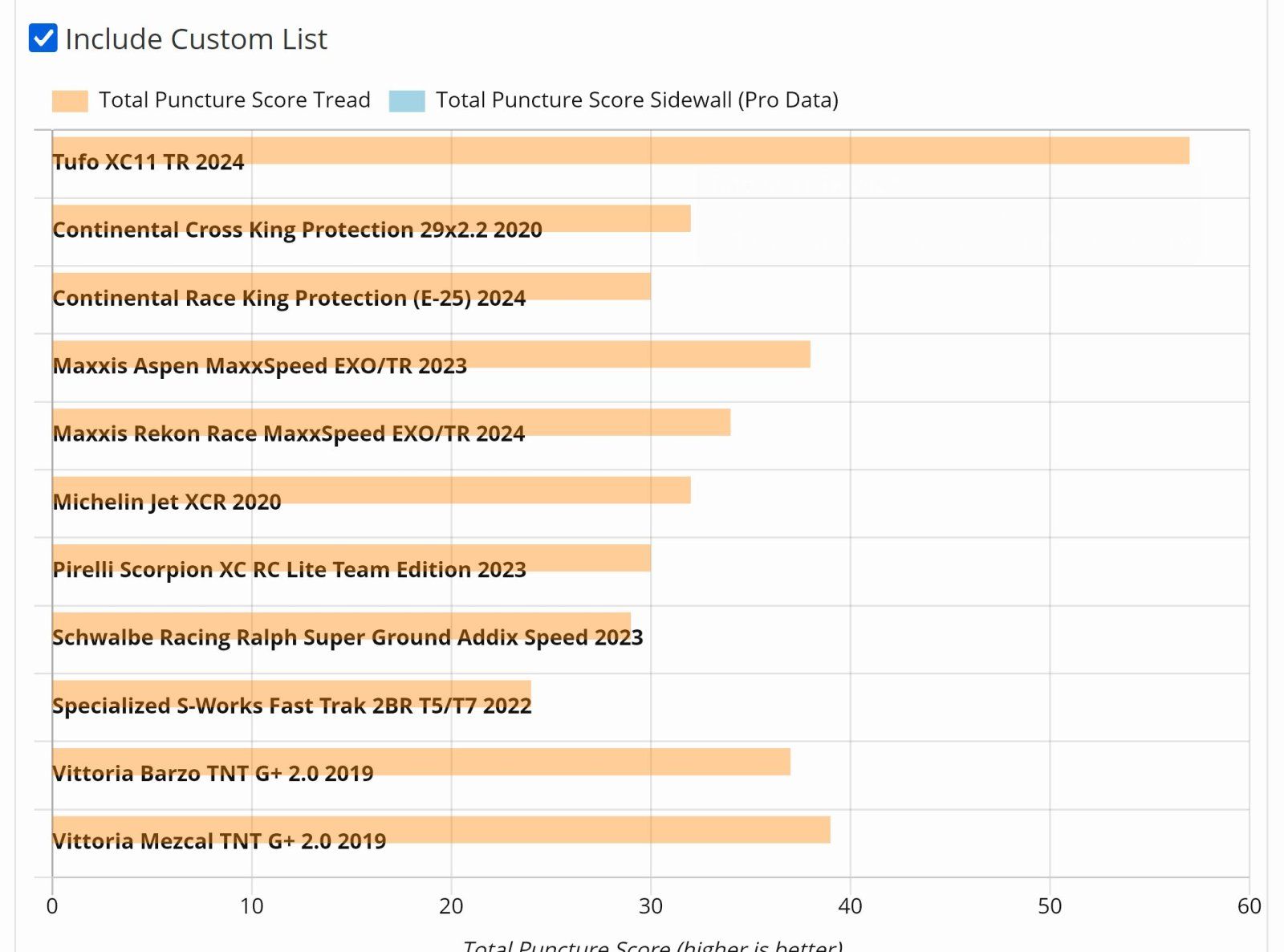
Task: Click the Include Custom List label text
Action: 197,39
